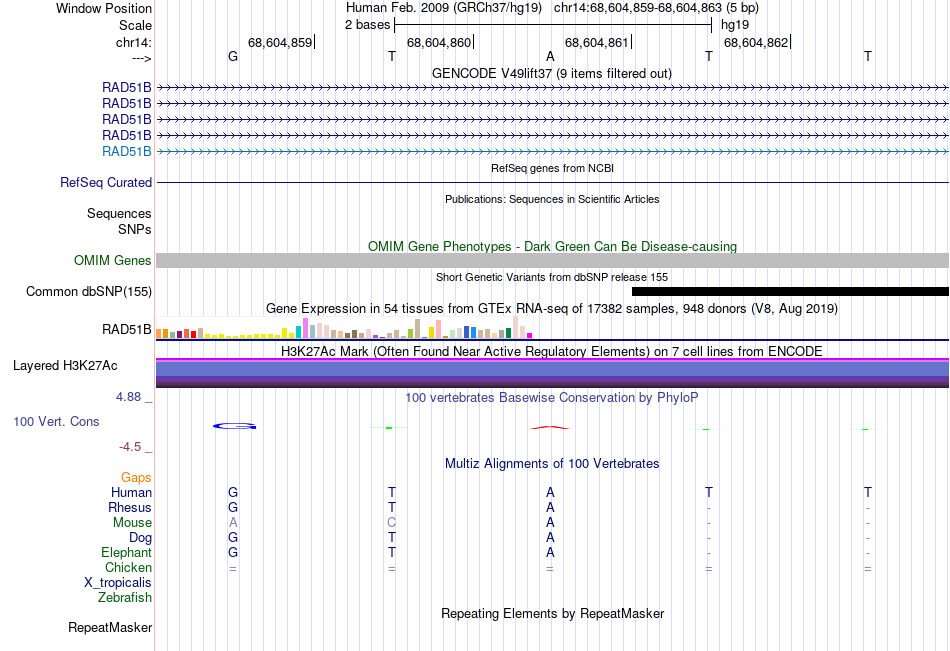Click the 4.88 upper conservation scale value
This screenshot has height=651, width=950.
(128, 397)
